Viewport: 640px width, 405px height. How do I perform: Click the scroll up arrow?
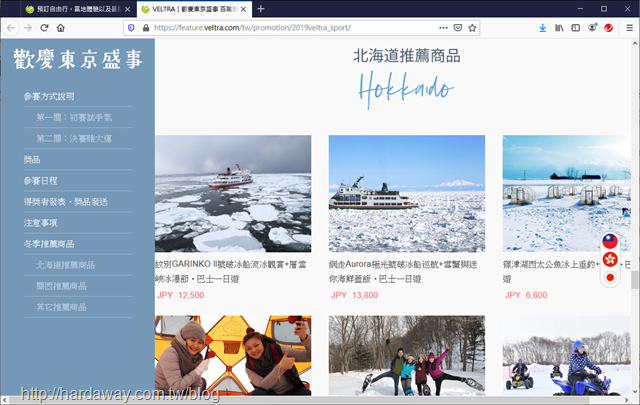pyautogui.click(x=635, y=43)
